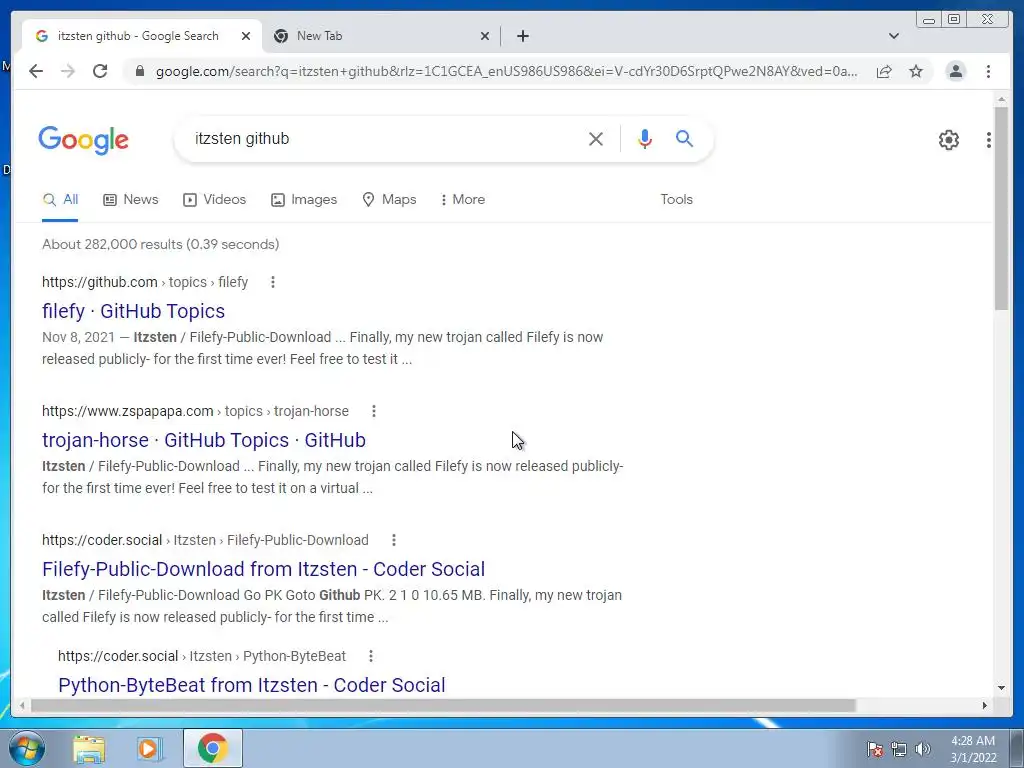Share this page via address bar icon

click(x=884, y=71)
